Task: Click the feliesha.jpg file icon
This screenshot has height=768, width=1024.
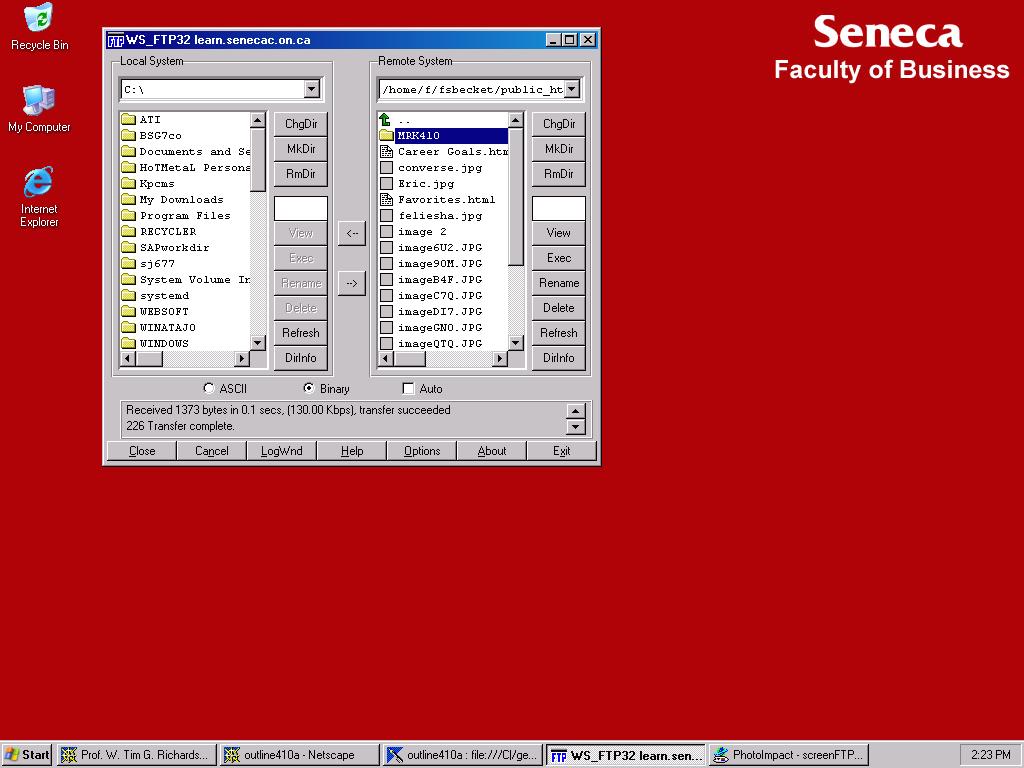Action: [x=387, y=216]
